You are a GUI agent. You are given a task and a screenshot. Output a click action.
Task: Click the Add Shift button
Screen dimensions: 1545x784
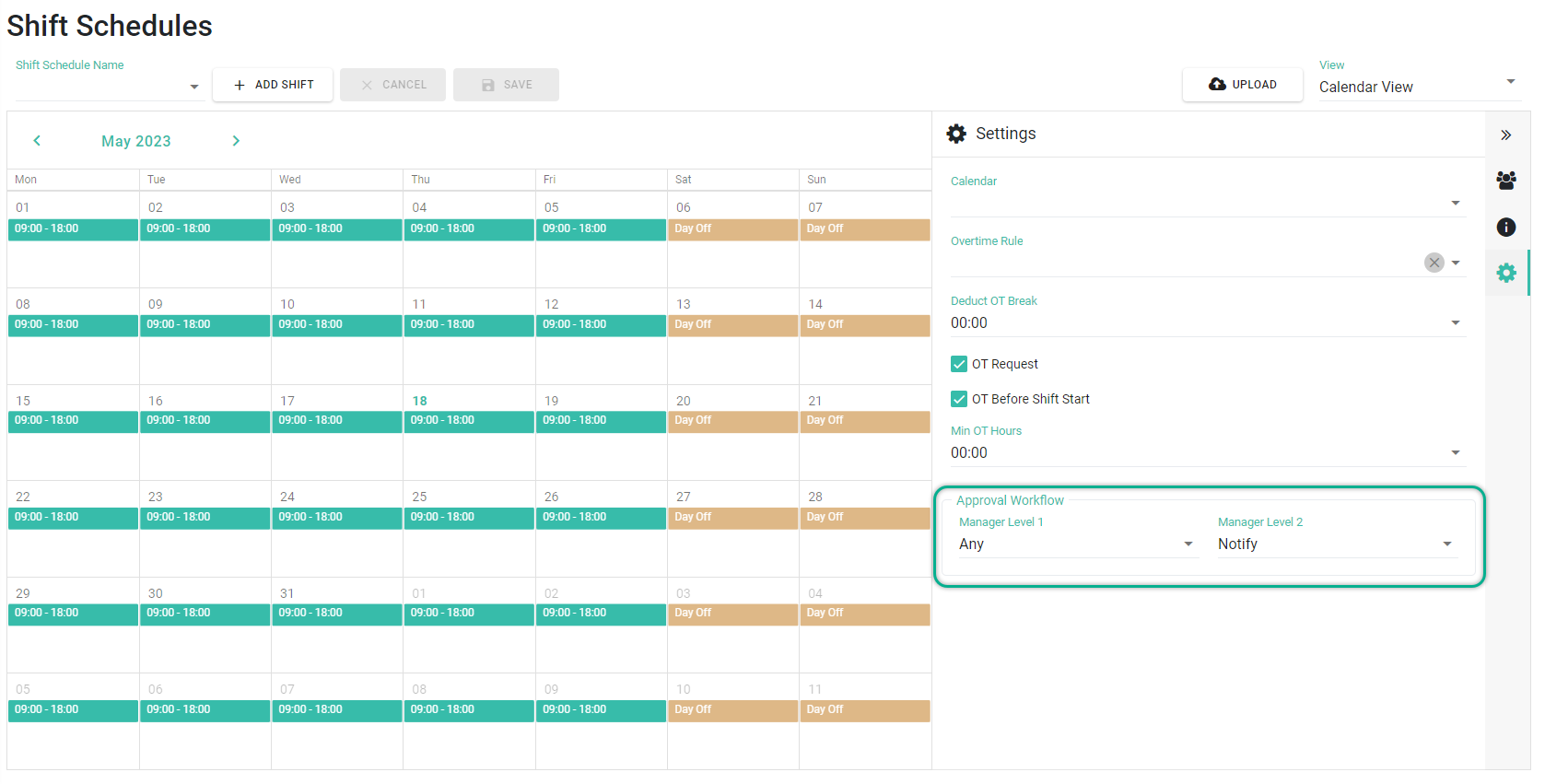[273, 85]
